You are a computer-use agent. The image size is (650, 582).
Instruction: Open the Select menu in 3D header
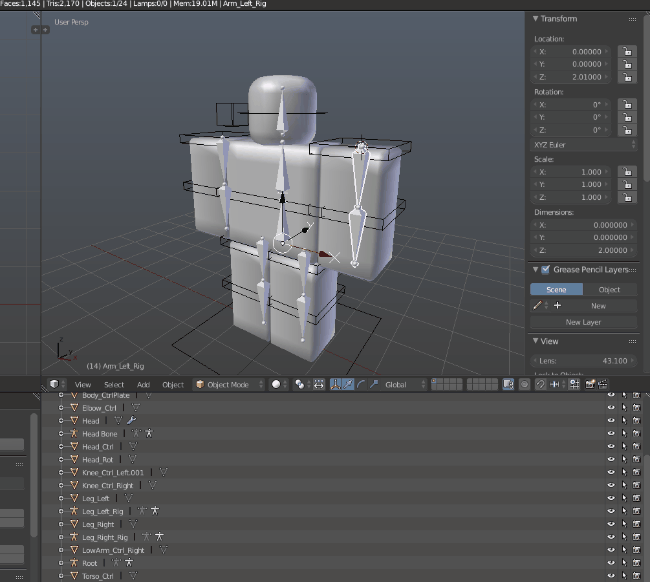(x=114, y=385)
